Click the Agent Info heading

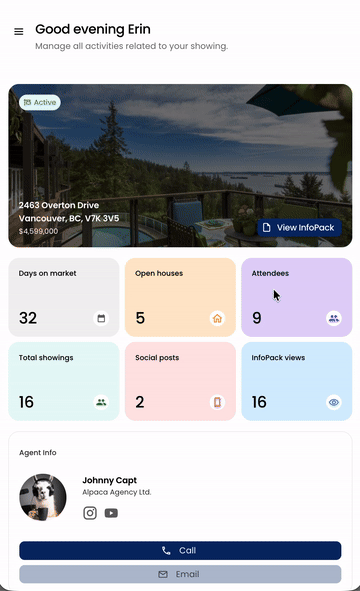[x=38, y=453]
